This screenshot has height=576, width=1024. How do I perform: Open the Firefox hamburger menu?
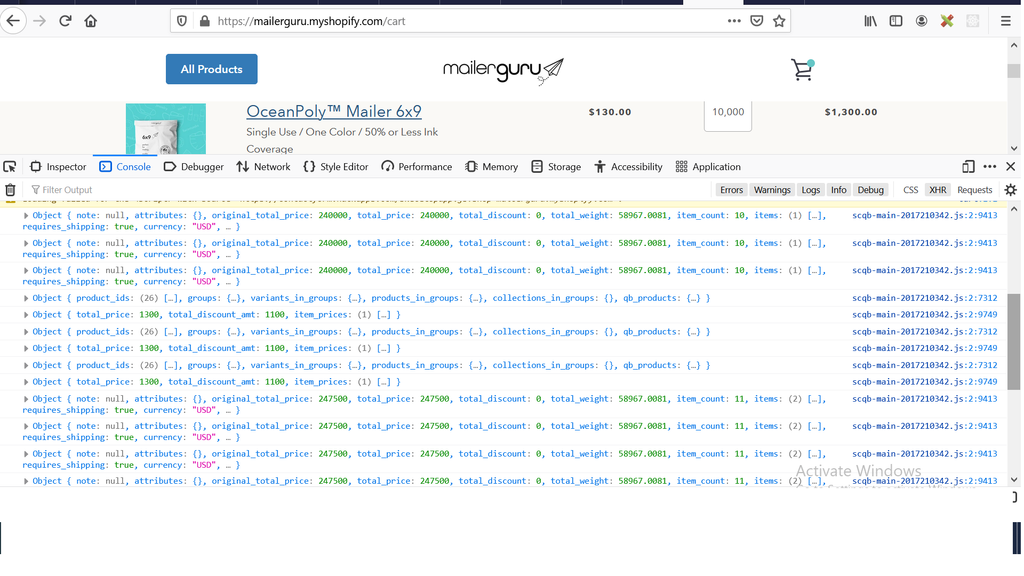[x=1006, y=21]
